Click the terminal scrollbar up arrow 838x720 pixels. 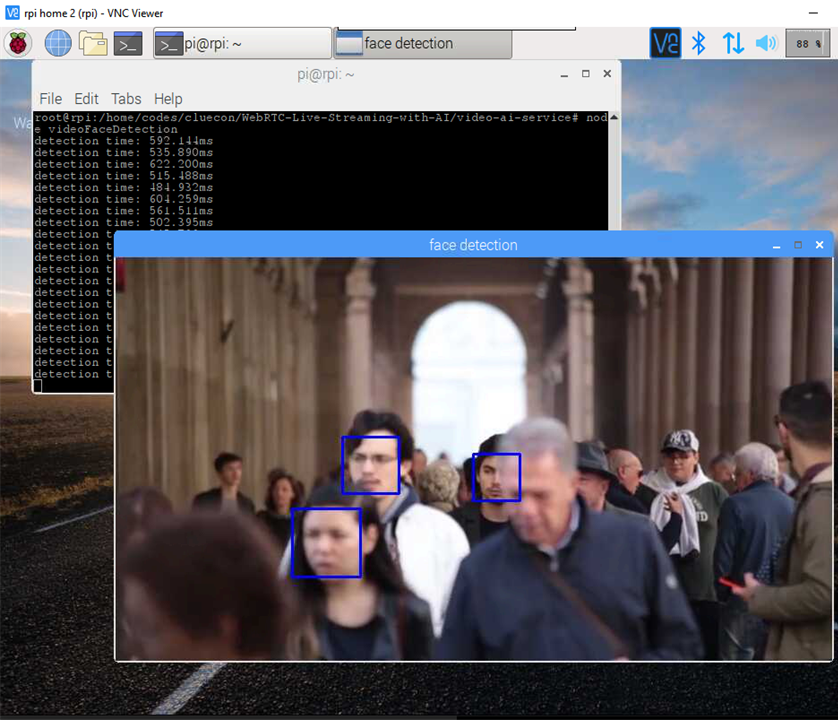click(614, 117)
